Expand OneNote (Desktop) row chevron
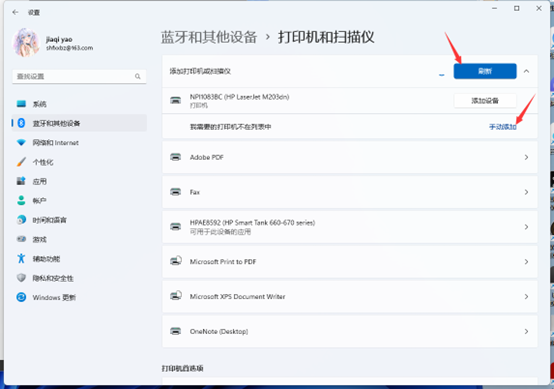The image size is (554, 389). 526,331
